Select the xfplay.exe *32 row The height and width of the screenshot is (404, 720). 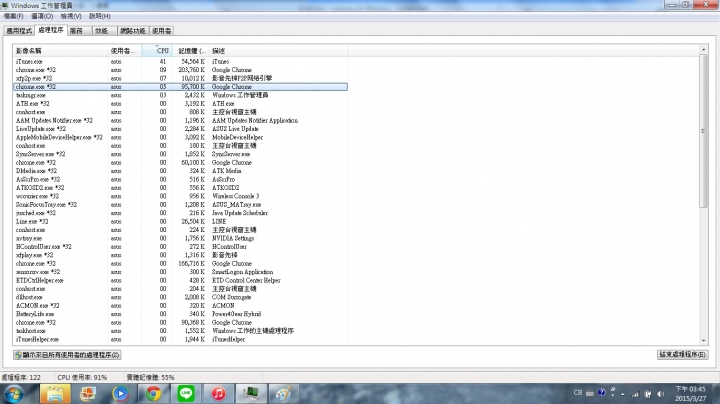180,255
